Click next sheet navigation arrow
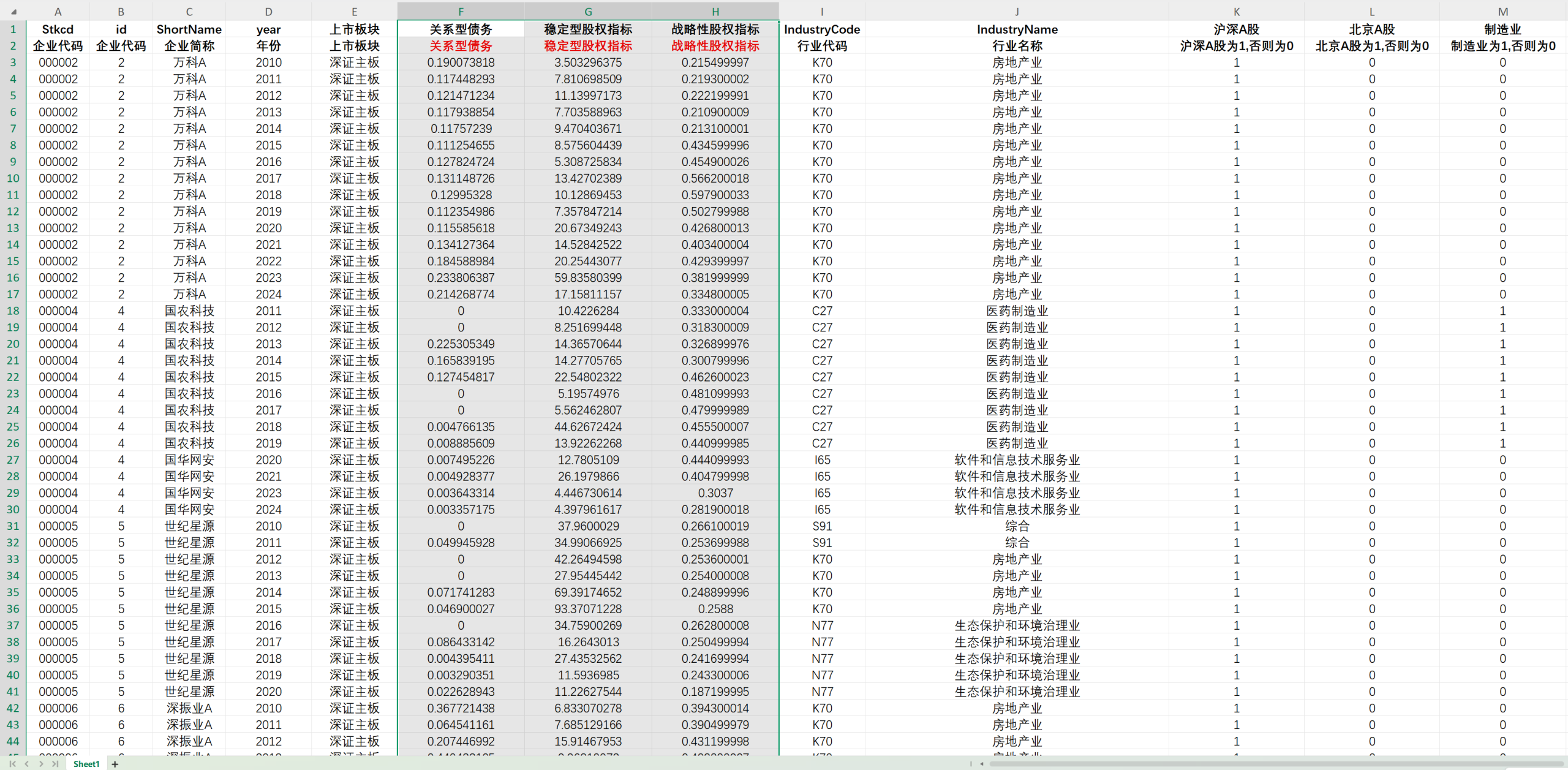This screenshot has width=1568, height=770. click(41, 764)
